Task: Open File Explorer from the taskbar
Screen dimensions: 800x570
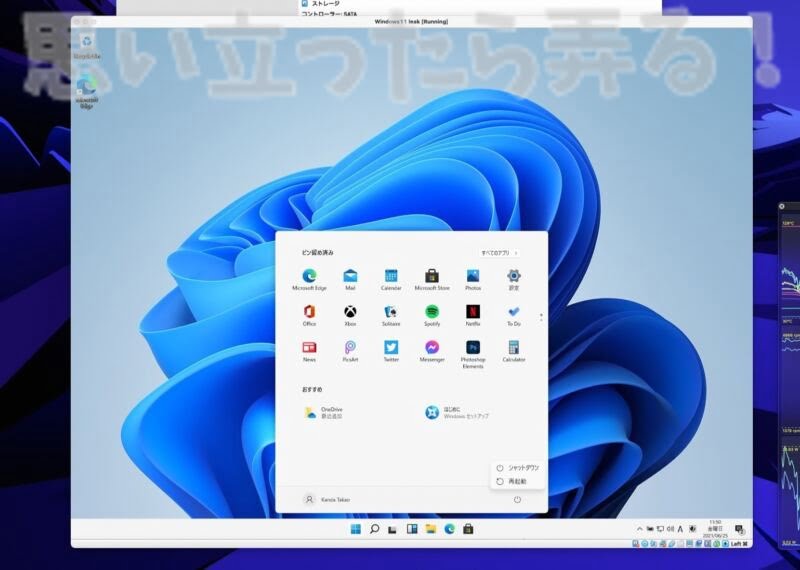Action: [x=431, y=529]
